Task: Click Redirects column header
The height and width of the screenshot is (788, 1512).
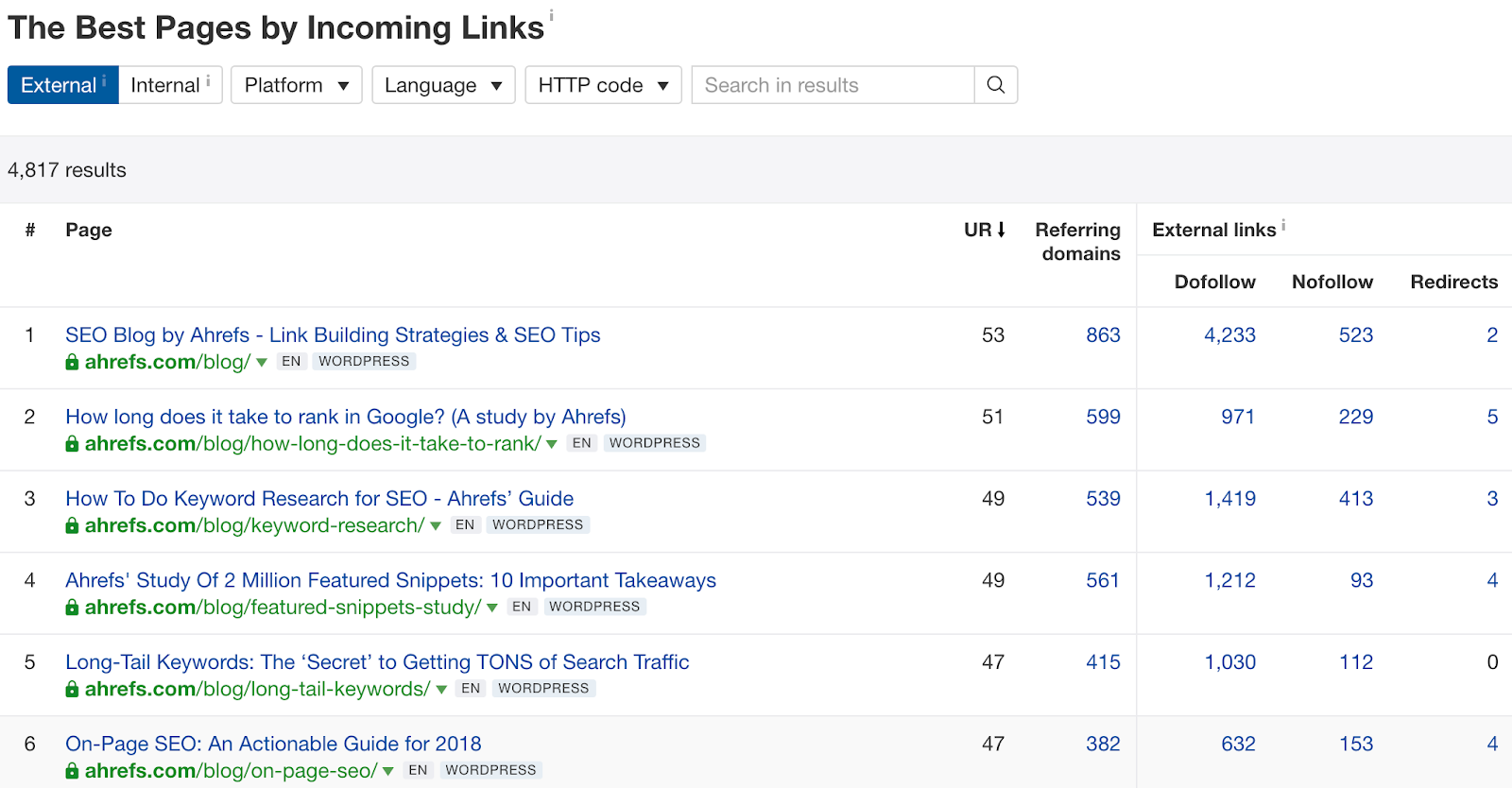Action: coord(1453,282)
